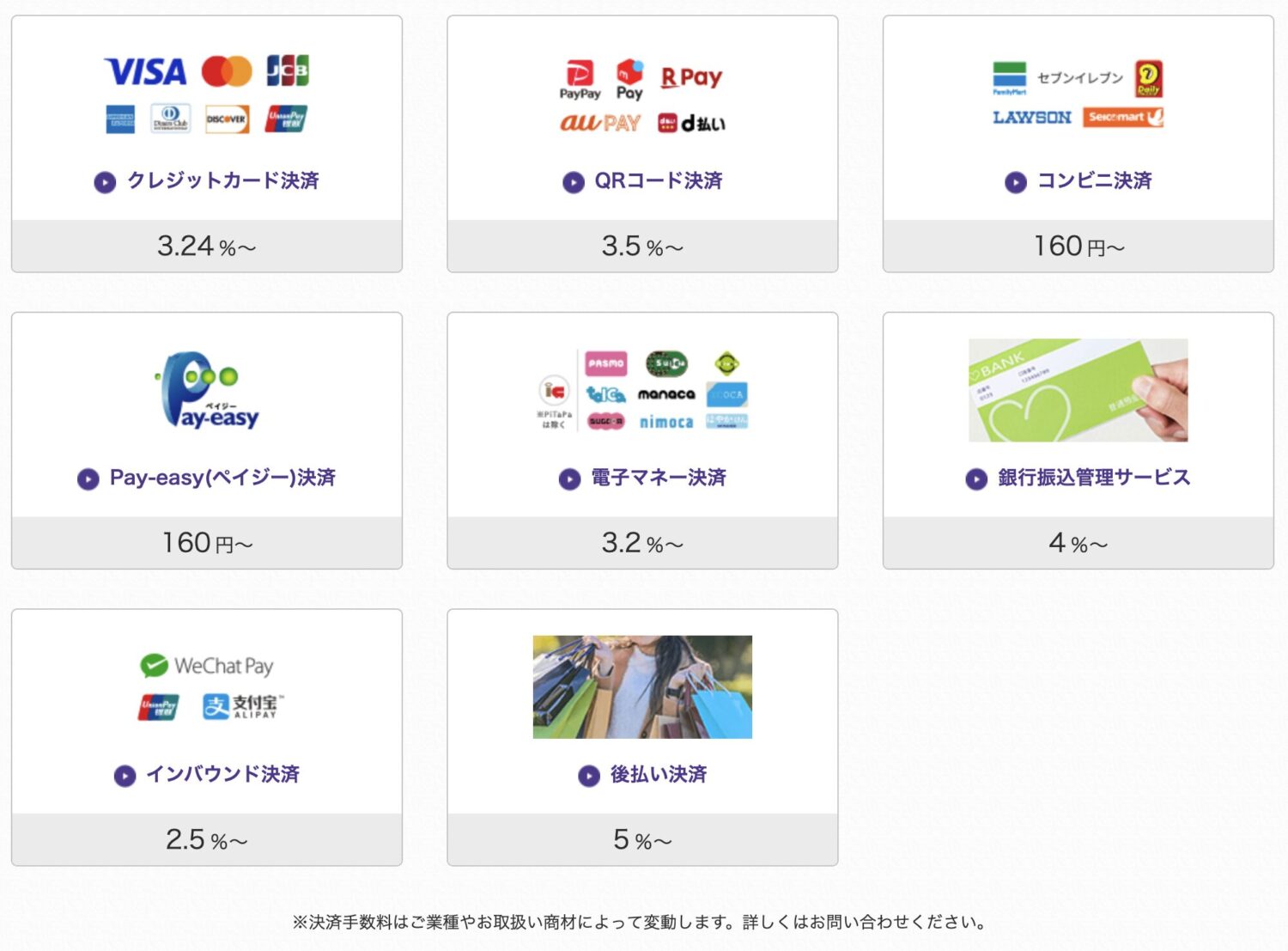Click the Diners Club logo
The width and height of the screenshot is (1288, 951).
click(x=170, y=119)
